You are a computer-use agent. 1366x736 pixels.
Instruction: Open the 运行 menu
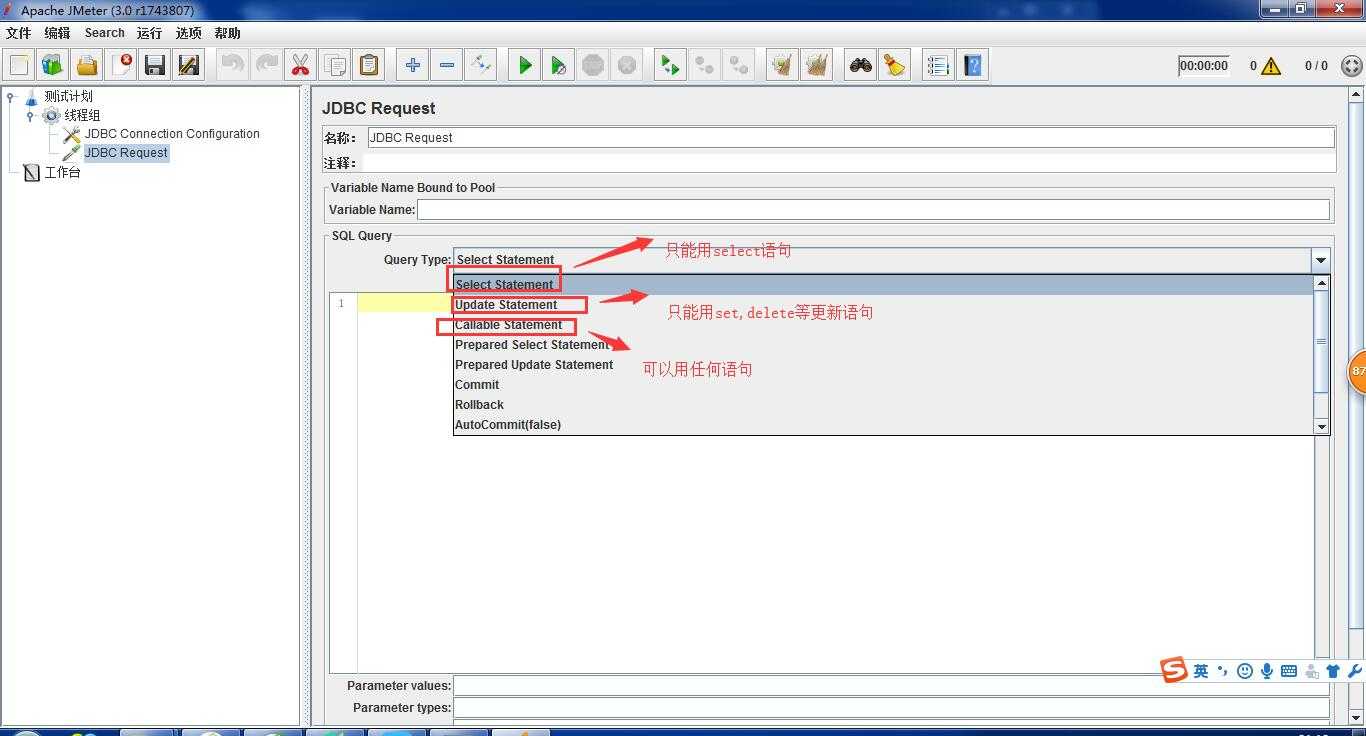(149, 33)
